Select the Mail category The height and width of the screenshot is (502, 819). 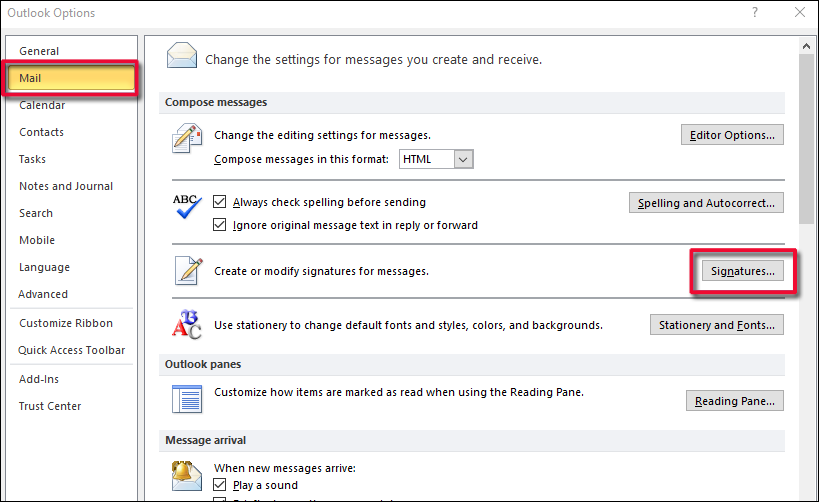click(x=72, y=78)
